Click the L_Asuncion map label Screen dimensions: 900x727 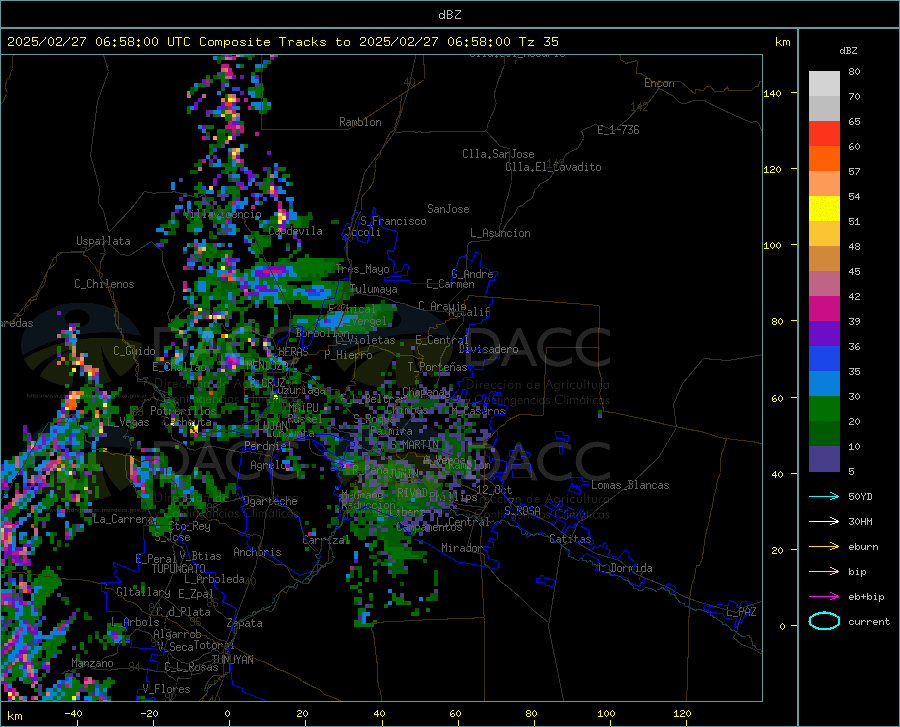coord(500,233)
